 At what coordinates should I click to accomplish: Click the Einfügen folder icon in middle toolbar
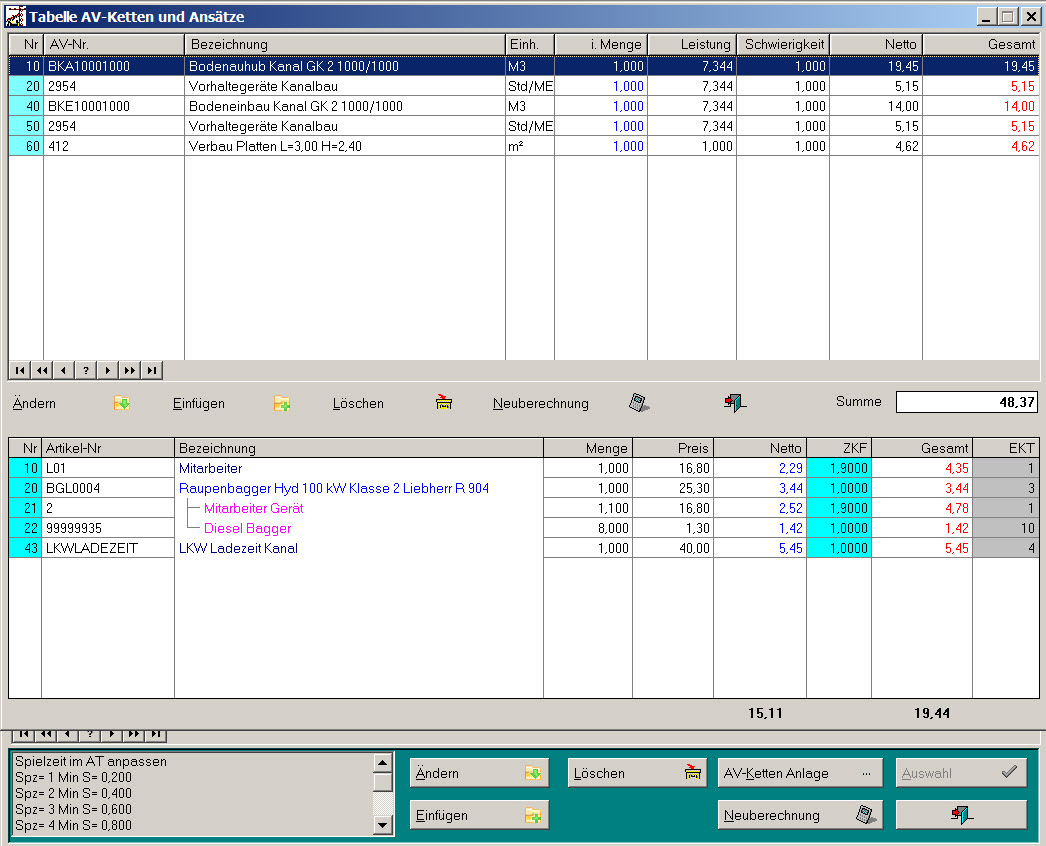click(282, 404)
